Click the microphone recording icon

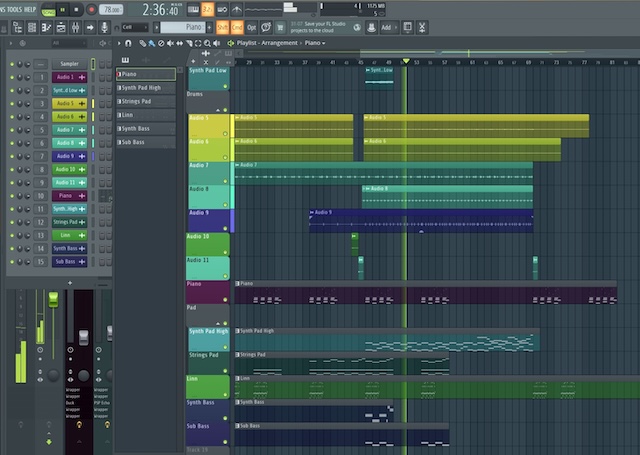pos(104,27)
